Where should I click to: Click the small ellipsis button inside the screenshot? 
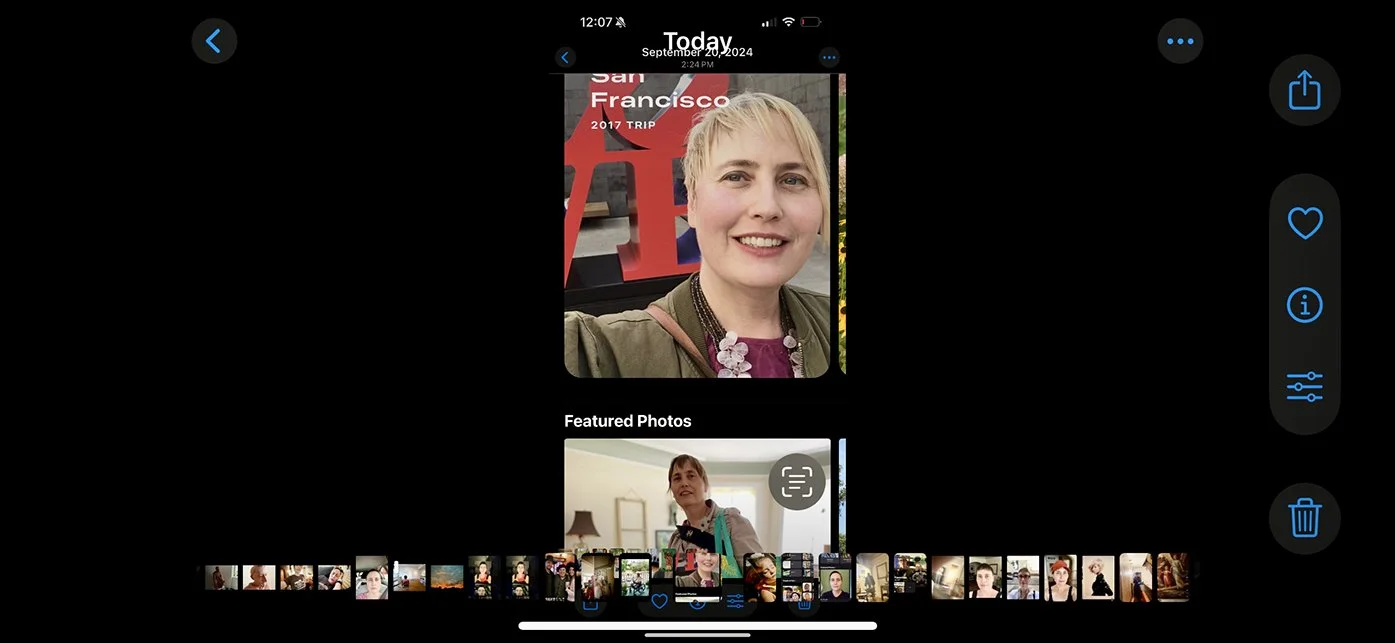[829, 58]
